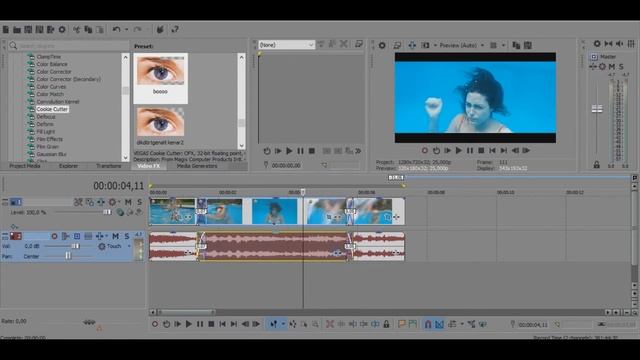
Task: Click the Master volume fader handle
Action: click(597, 109)
